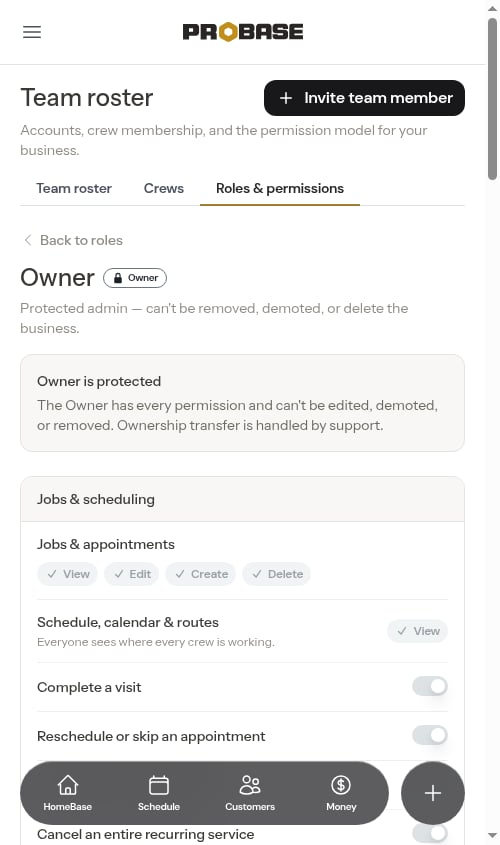Screen dimensions: 500x845
Task: Select the Delete permission chip for Jobs
Action: coord(276,574)
